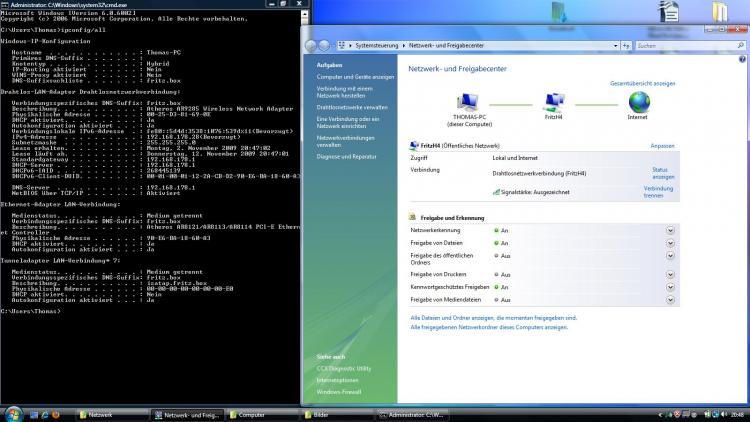Click Status anzeigen link

pyautogui.click(x=663, y=173)
